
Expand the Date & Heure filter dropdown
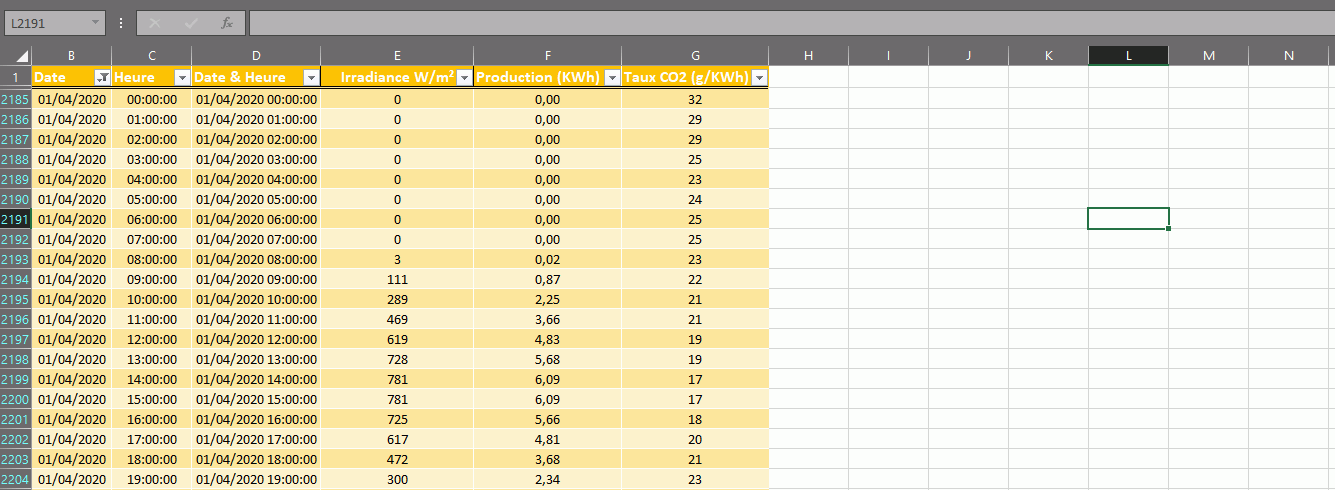pyautogui.click(x=310, y=78)
